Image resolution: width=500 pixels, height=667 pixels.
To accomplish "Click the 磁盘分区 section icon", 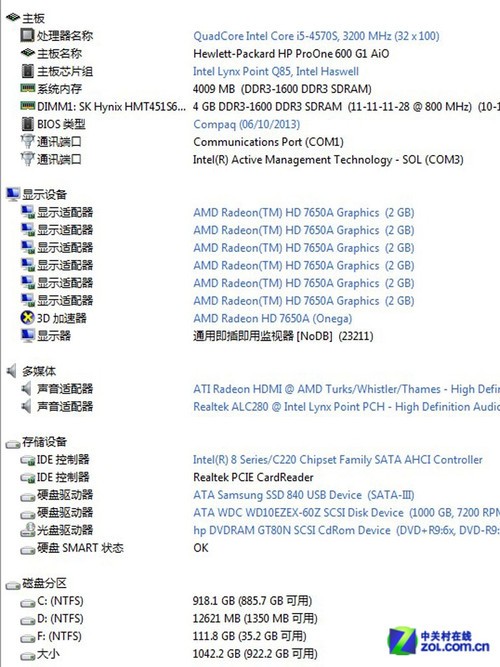I will pos(13,585).
